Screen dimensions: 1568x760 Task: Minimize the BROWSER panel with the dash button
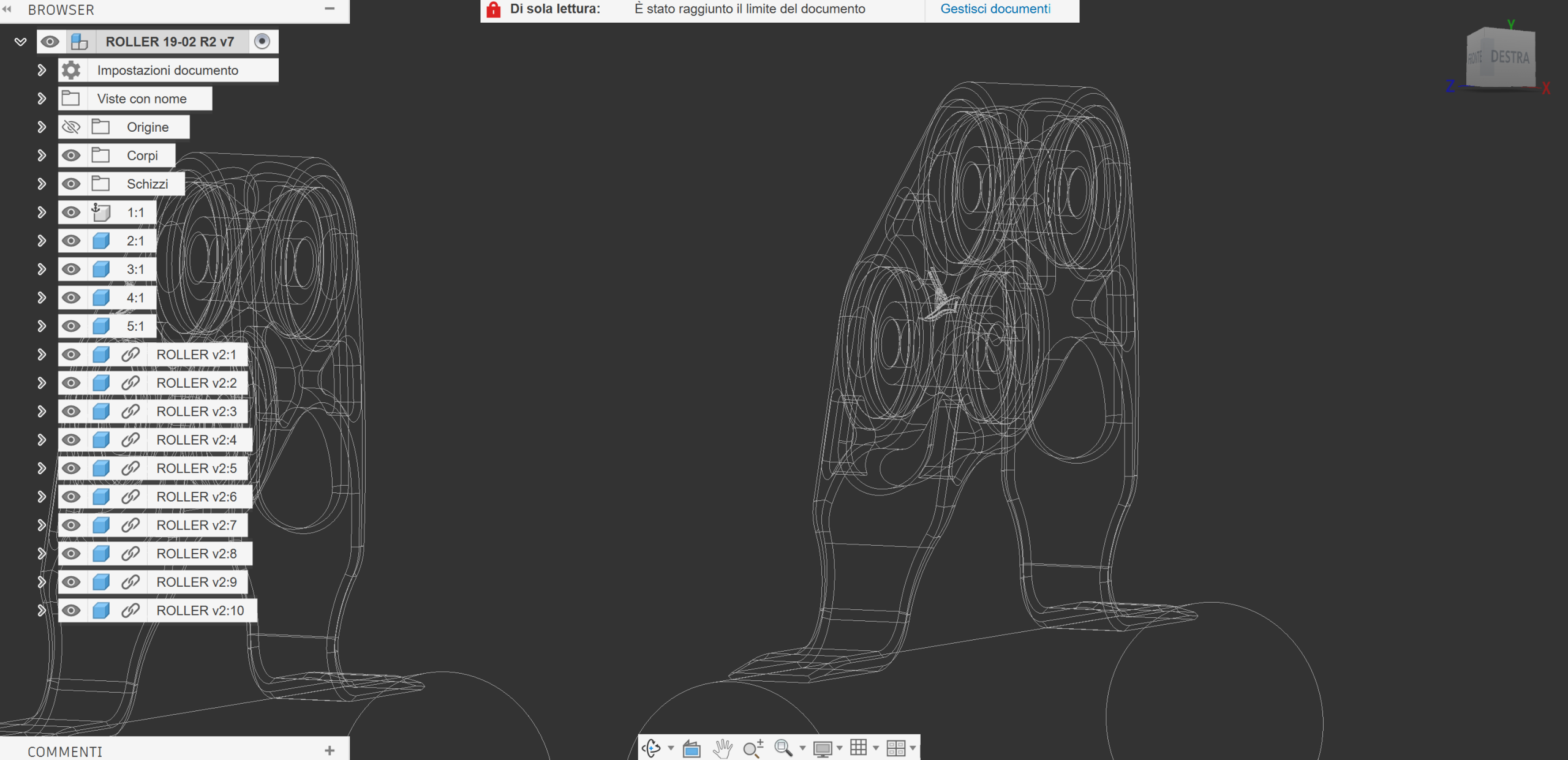[x=330, y=9]
